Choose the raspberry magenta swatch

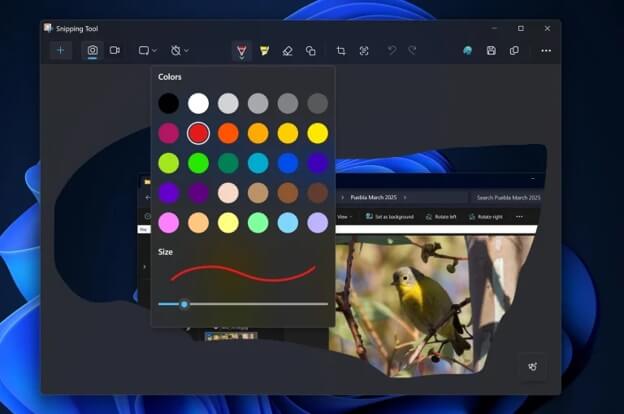169,133
